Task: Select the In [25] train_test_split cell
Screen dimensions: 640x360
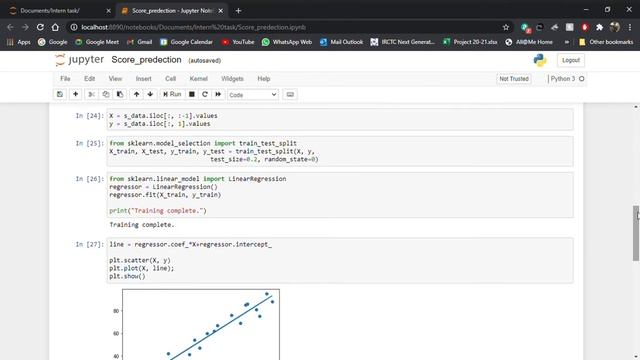Action: tap(340, 151)
